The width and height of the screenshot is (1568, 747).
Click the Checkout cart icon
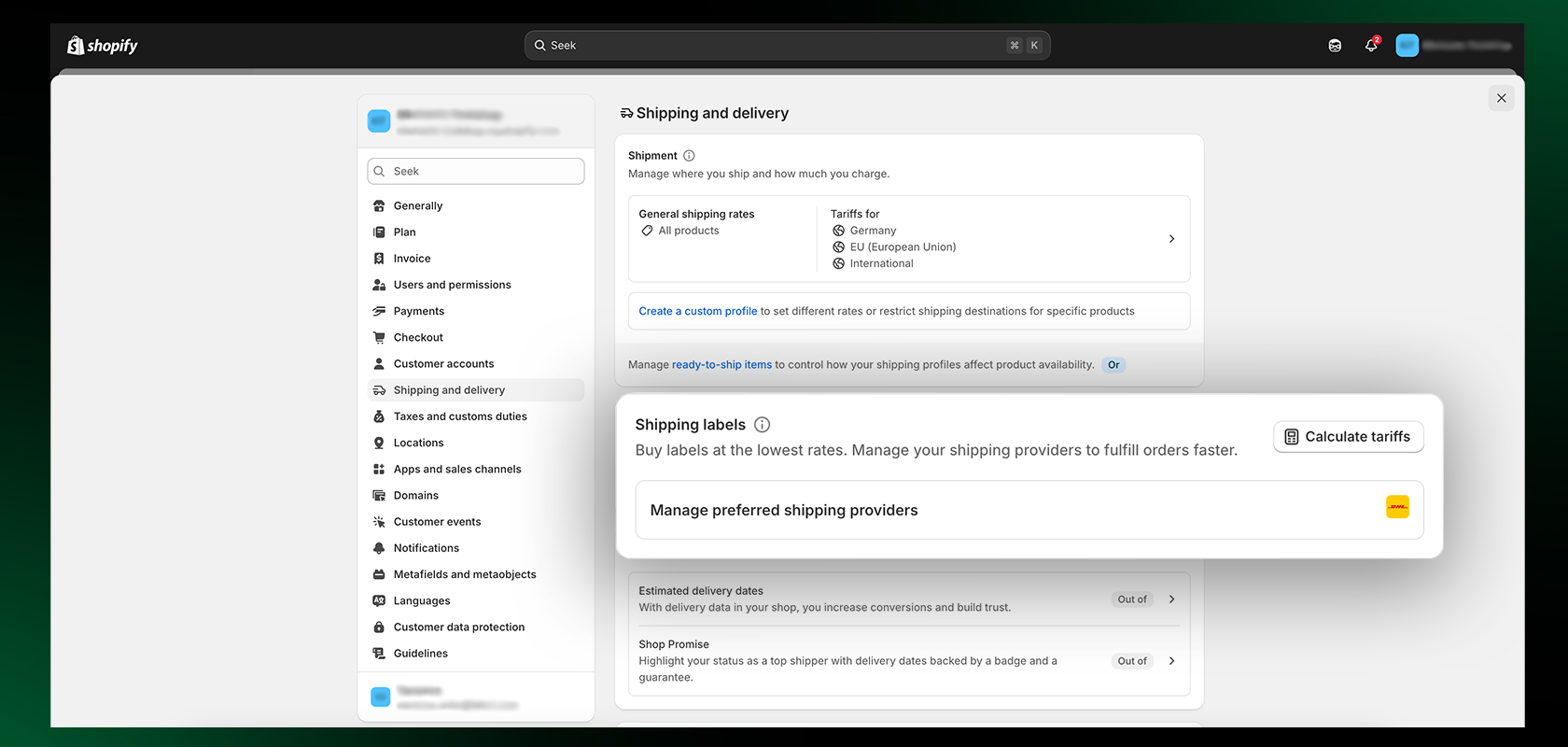[379, 337]
